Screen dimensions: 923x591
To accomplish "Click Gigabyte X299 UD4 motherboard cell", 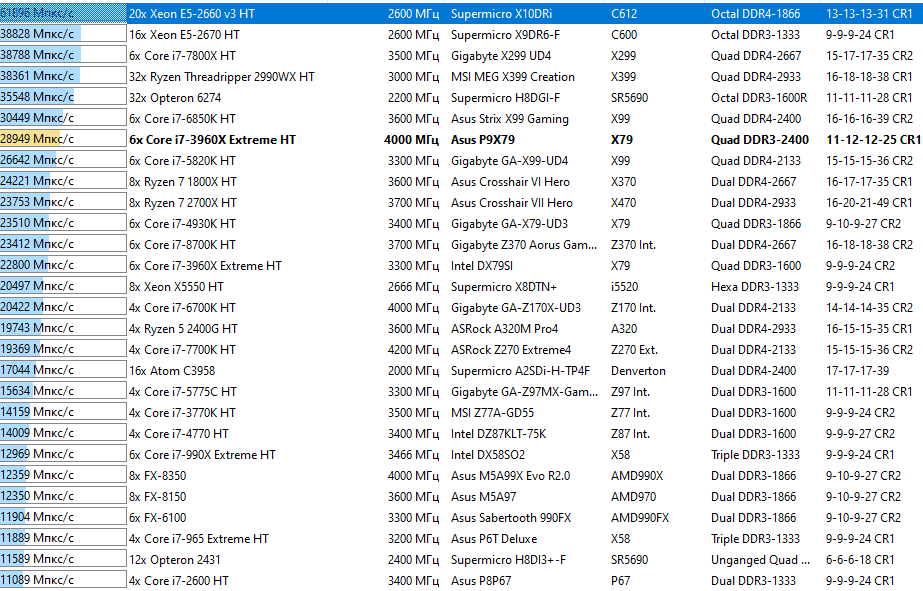I will tap(501, 56).
